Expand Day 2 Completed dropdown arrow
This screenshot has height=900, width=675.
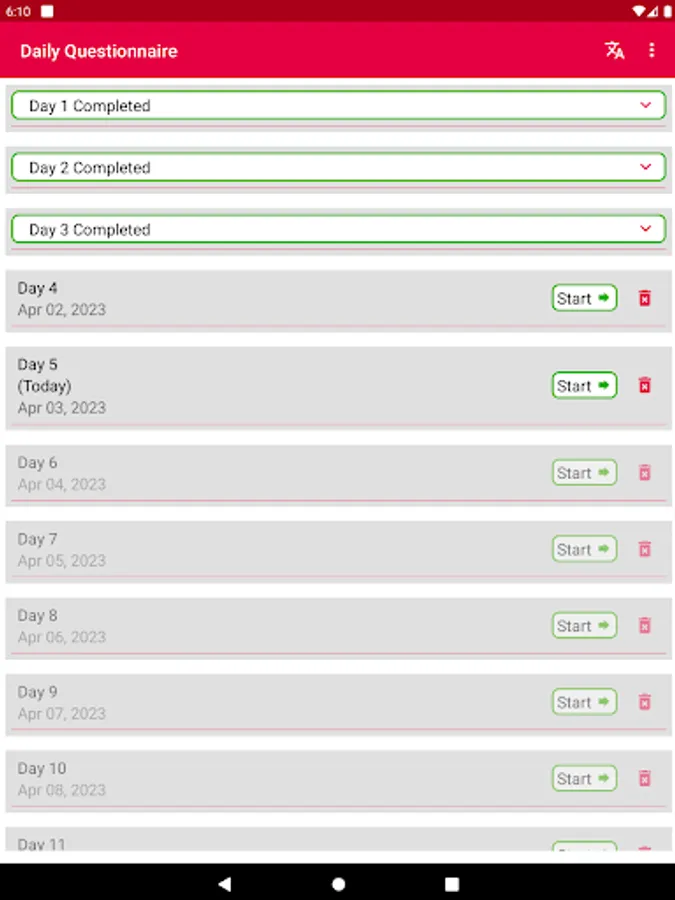click(x=645, y=167)
